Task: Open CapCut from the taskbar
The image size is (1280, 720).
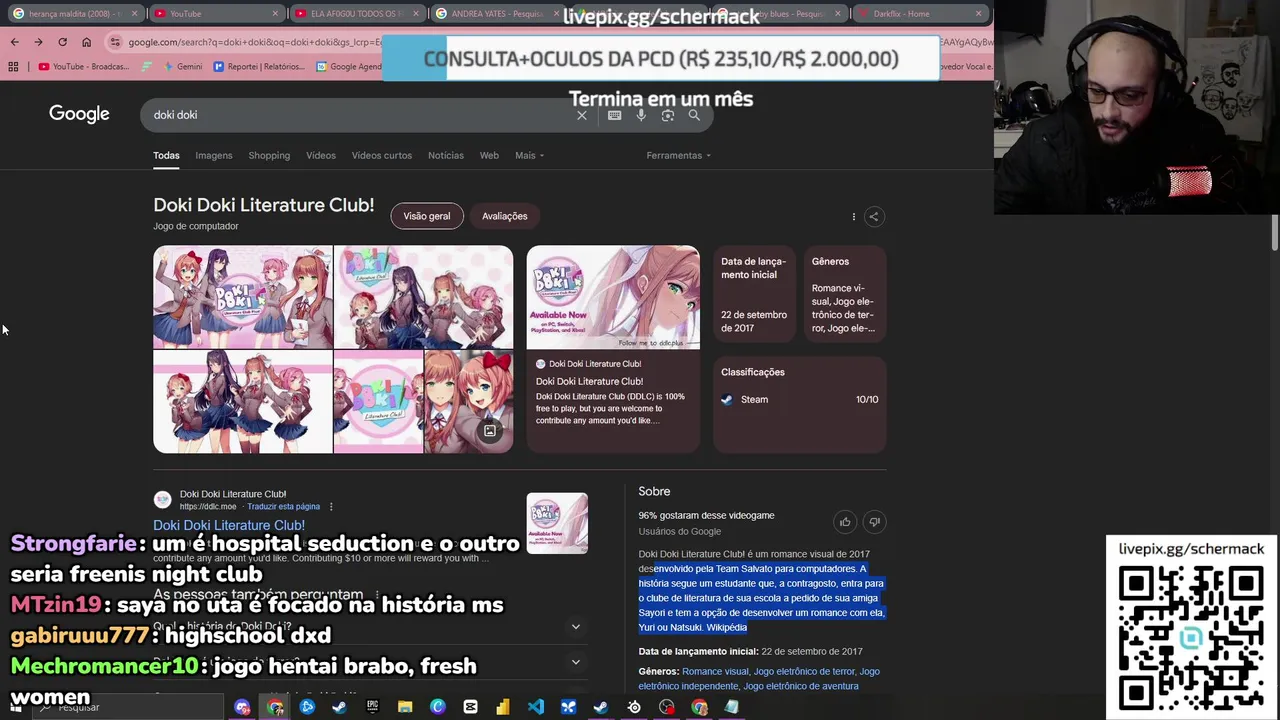Action: (x=470, y=707)
